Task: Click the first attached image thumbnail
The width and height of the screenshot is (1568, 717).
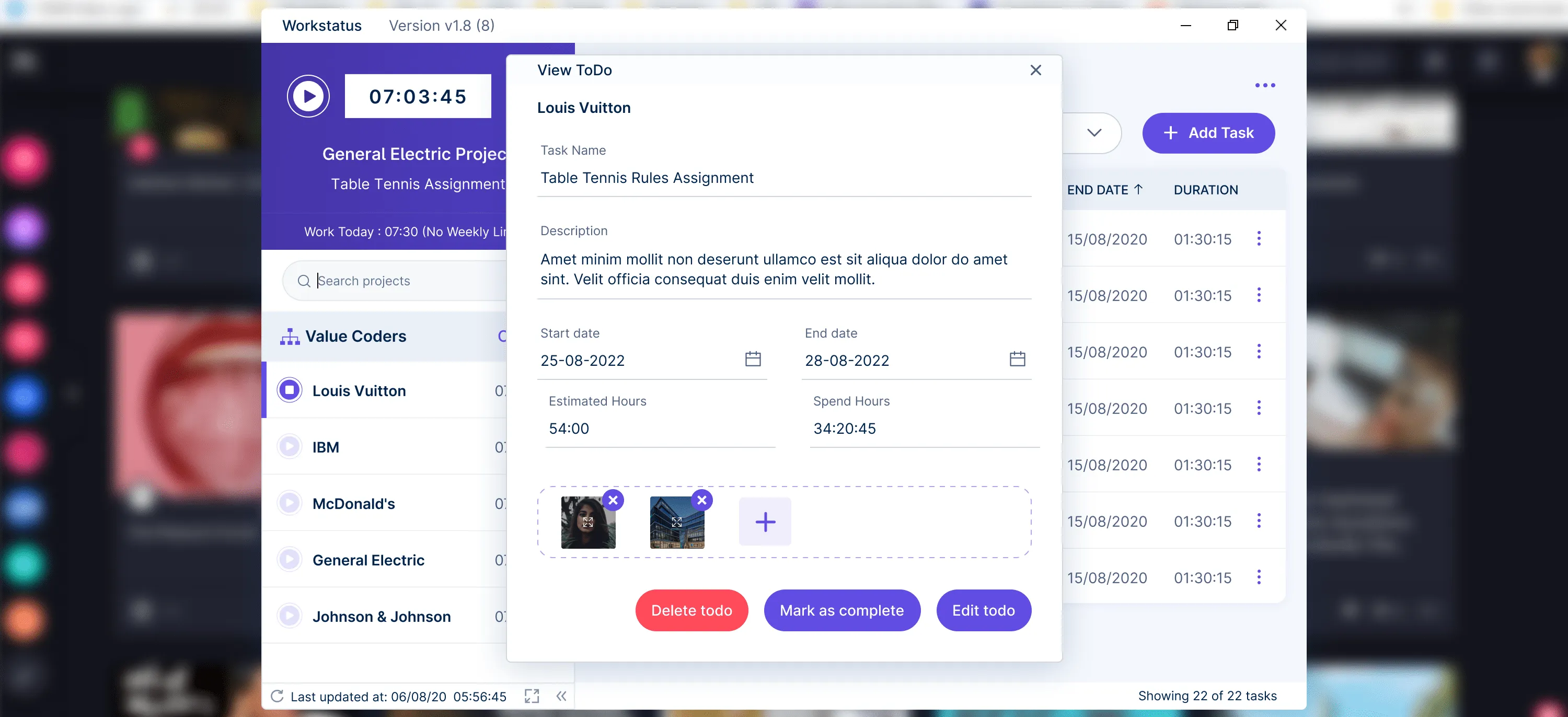Action: click(x=588, y=522)
